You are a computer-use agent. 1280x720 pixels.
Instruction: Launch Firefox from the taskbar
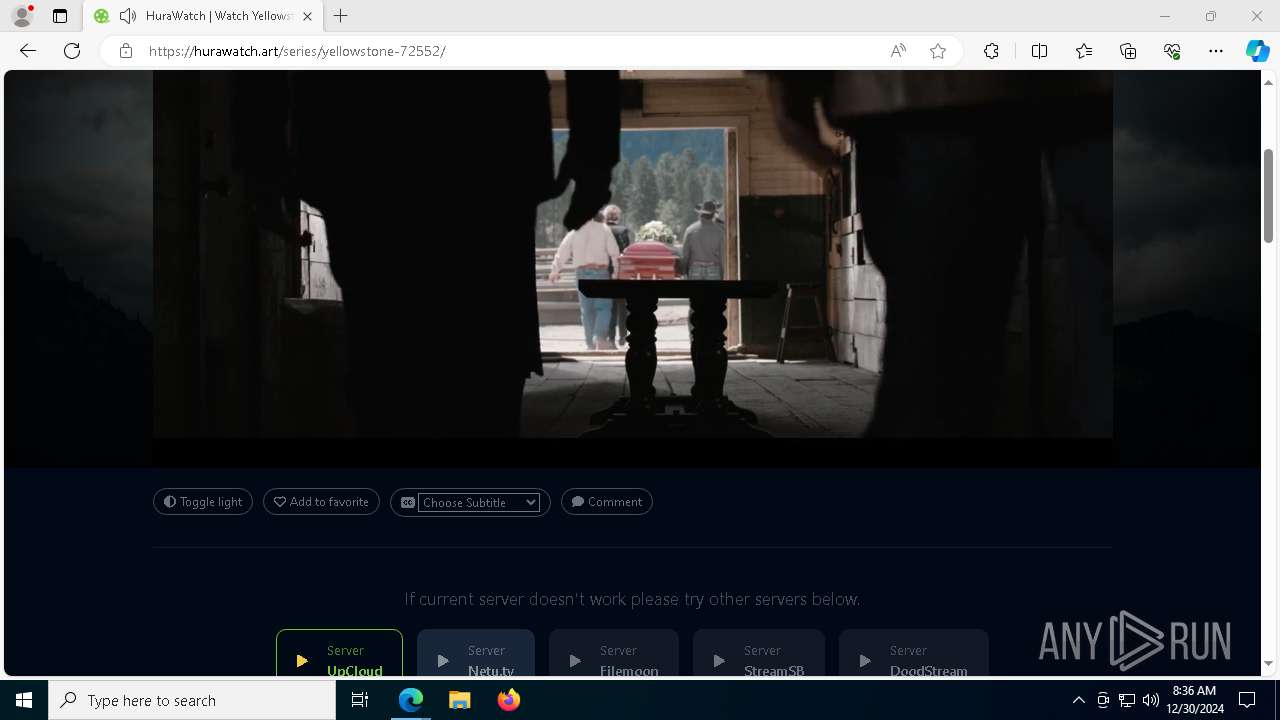(509, 700)
